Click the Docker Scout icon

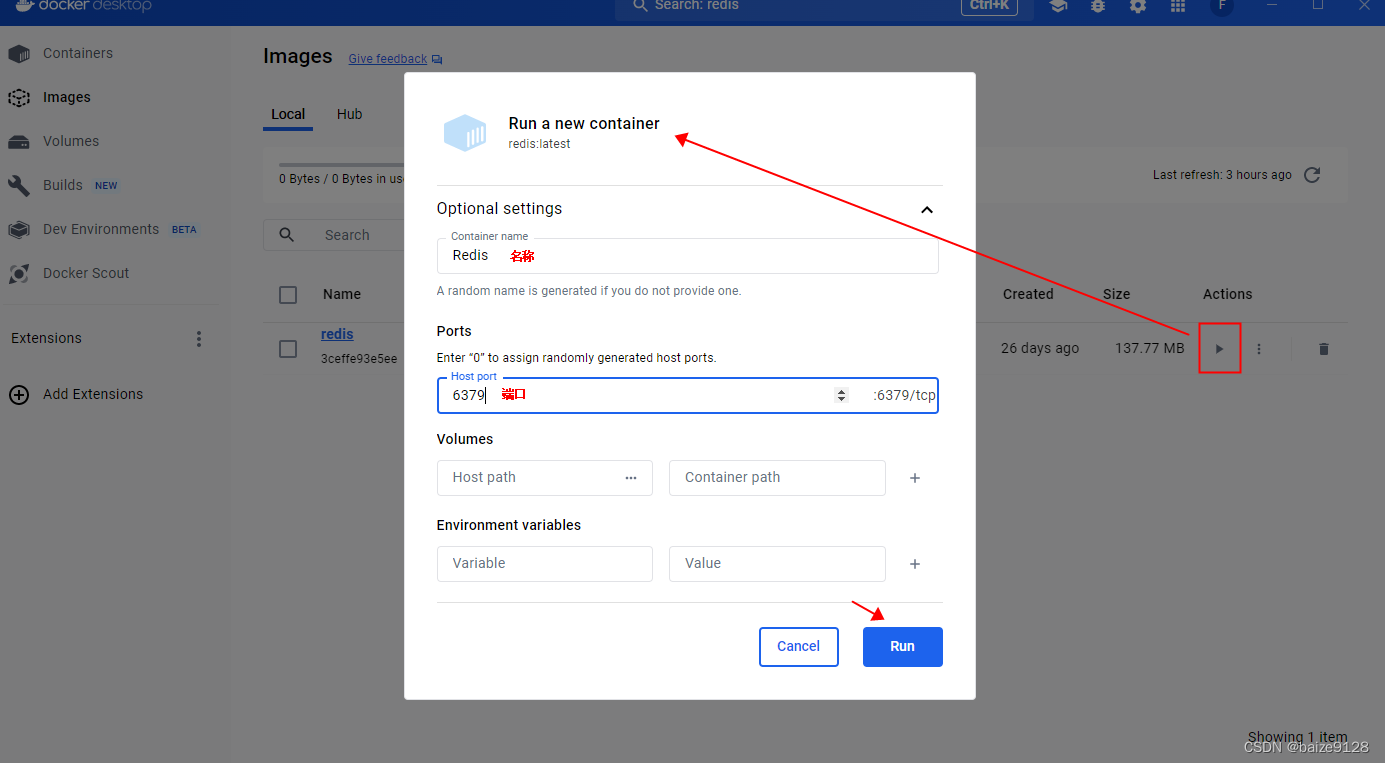click(19, 273)
